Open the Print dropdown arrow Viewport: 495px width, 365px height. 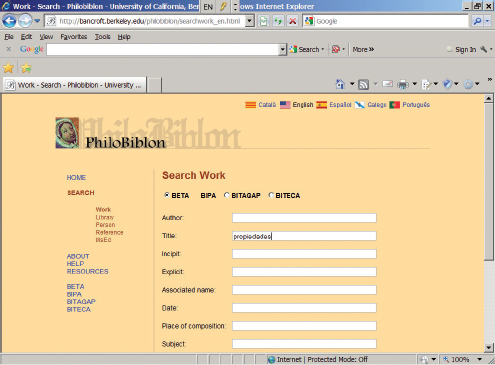[x=414, y=84]
